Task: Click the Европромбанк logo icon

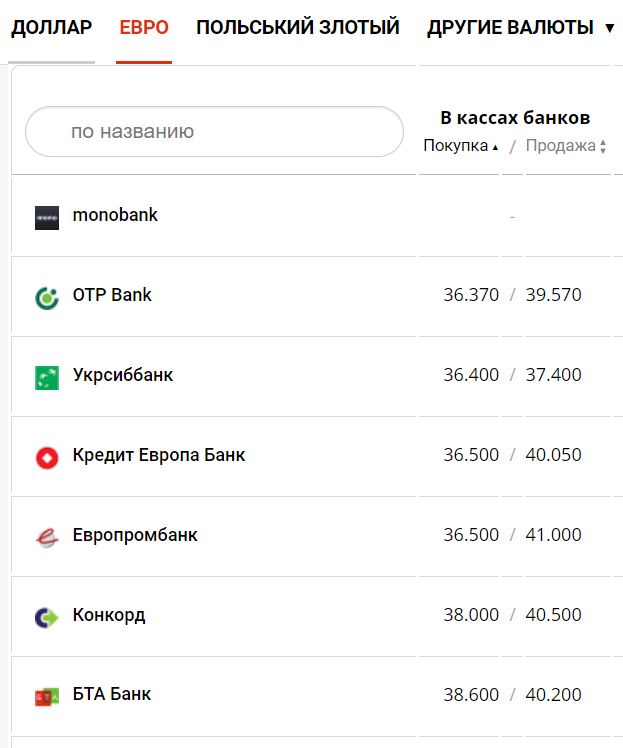Action: (x=47, y=537)
